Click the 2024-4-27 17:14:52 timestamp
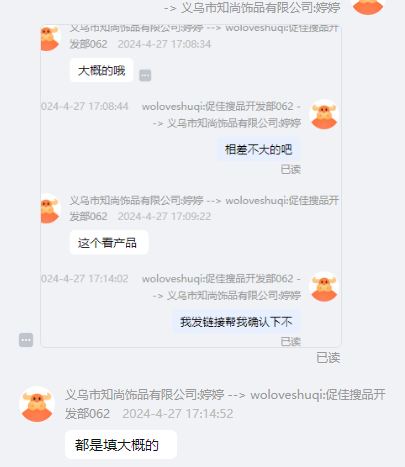Image resolution: width=405 pixels, height=467 pixels. click(x=178, y=414)
